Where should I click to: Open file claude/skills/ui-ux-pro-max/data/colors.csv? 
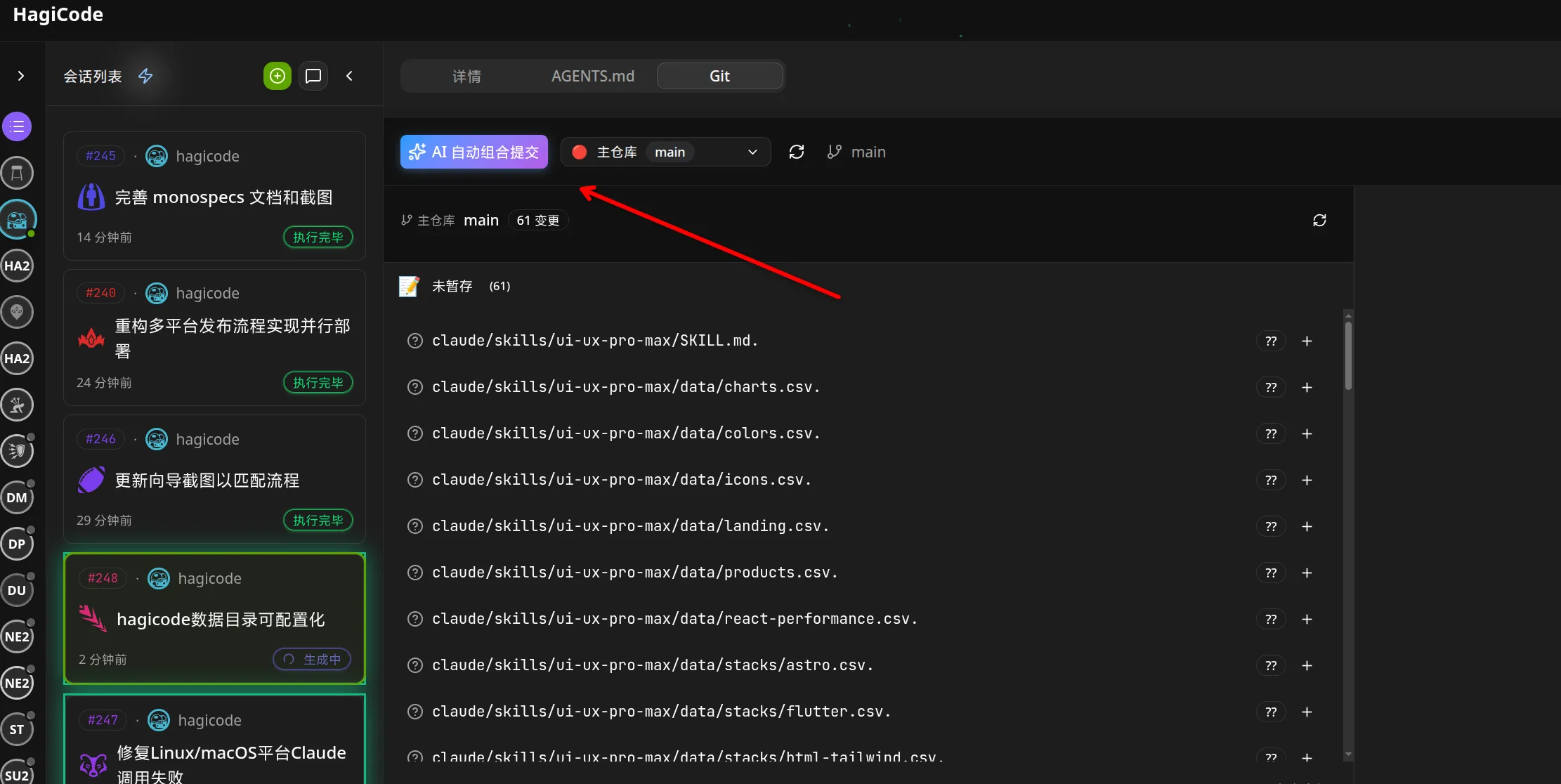(x=625, y=434)
